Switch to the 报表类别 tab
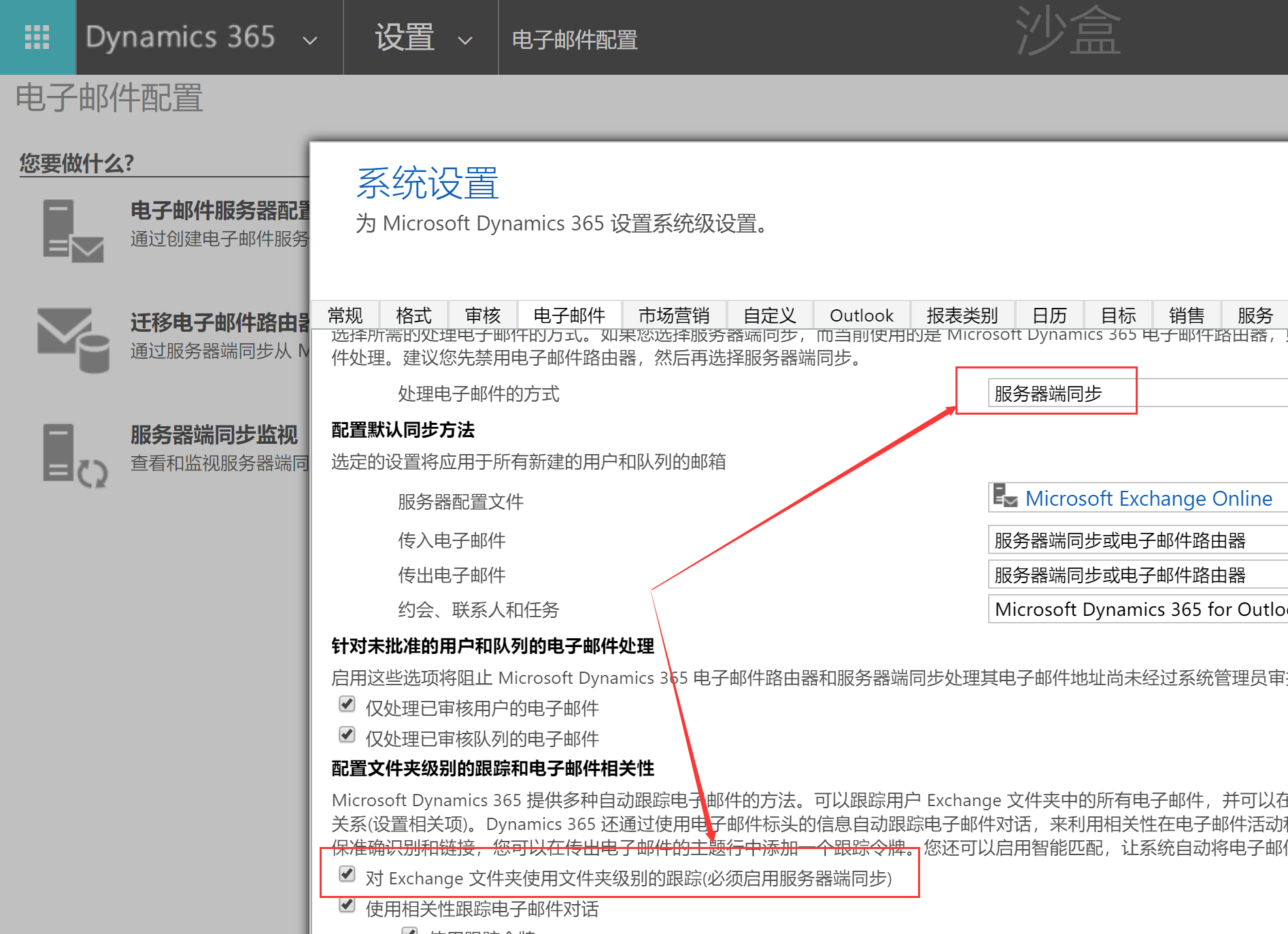The width and height of the screenshot is (1288, 934). coord(962,315)
